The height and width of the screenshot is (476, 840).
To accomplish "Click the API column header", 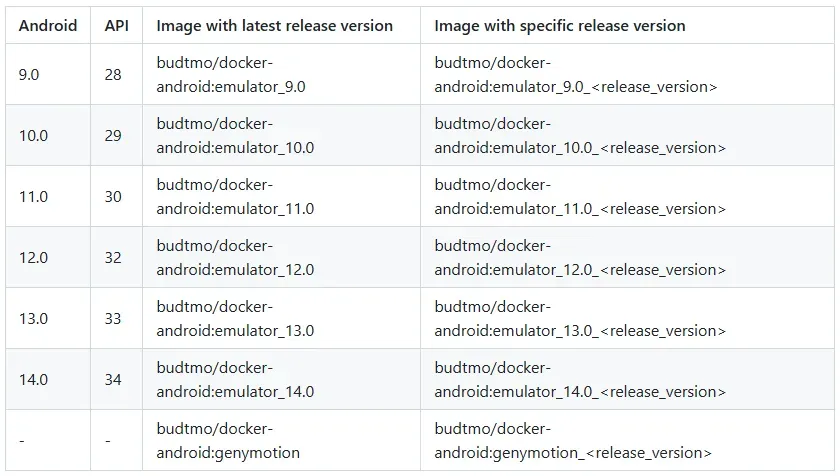I will [117, 26].
